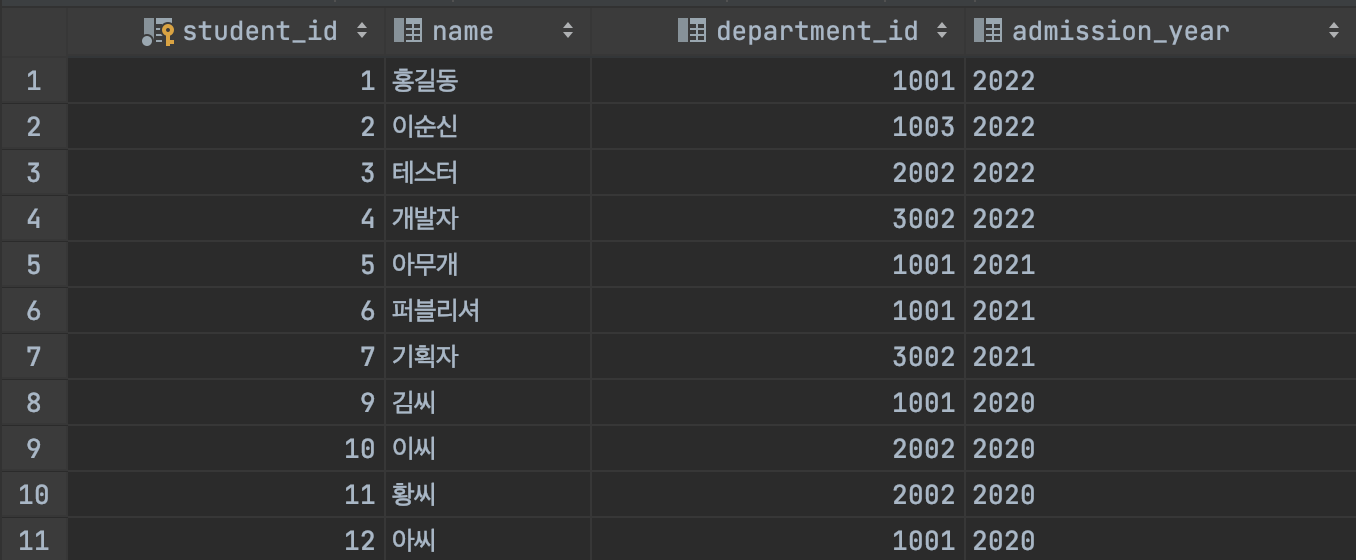Screen dimensions: 1356x560
Task: Click department_id 2002 in 테스터's row
Action: pyautogui.click(x=777, y=173)
